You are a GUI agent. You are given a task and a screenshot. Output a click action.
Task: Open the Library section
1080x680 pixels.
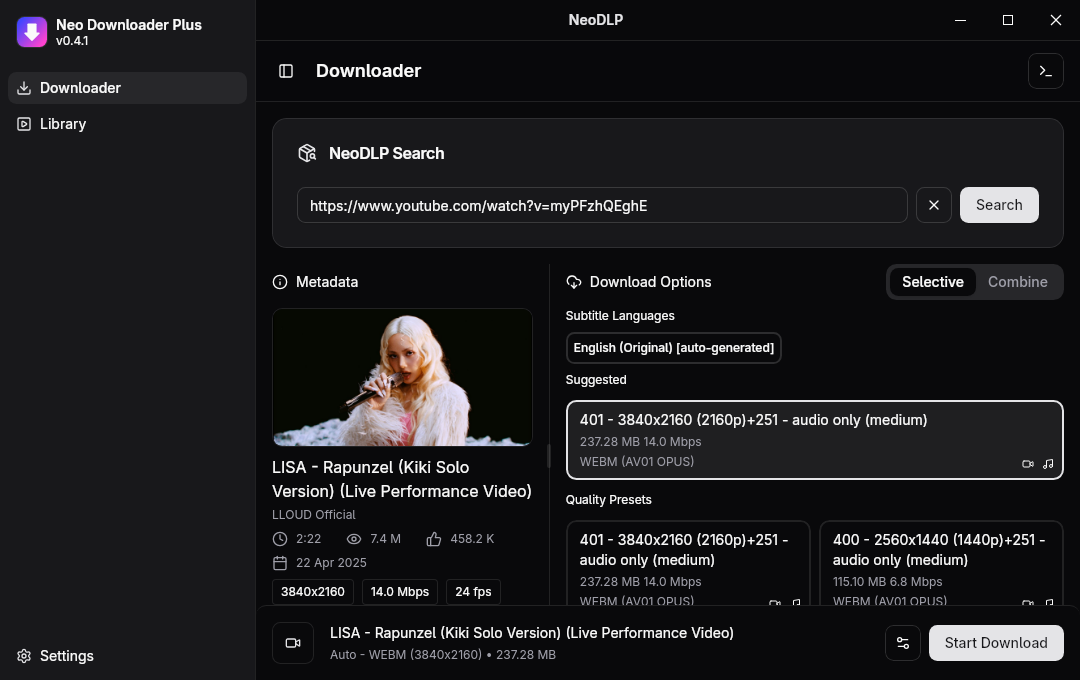tap(63, 124)
